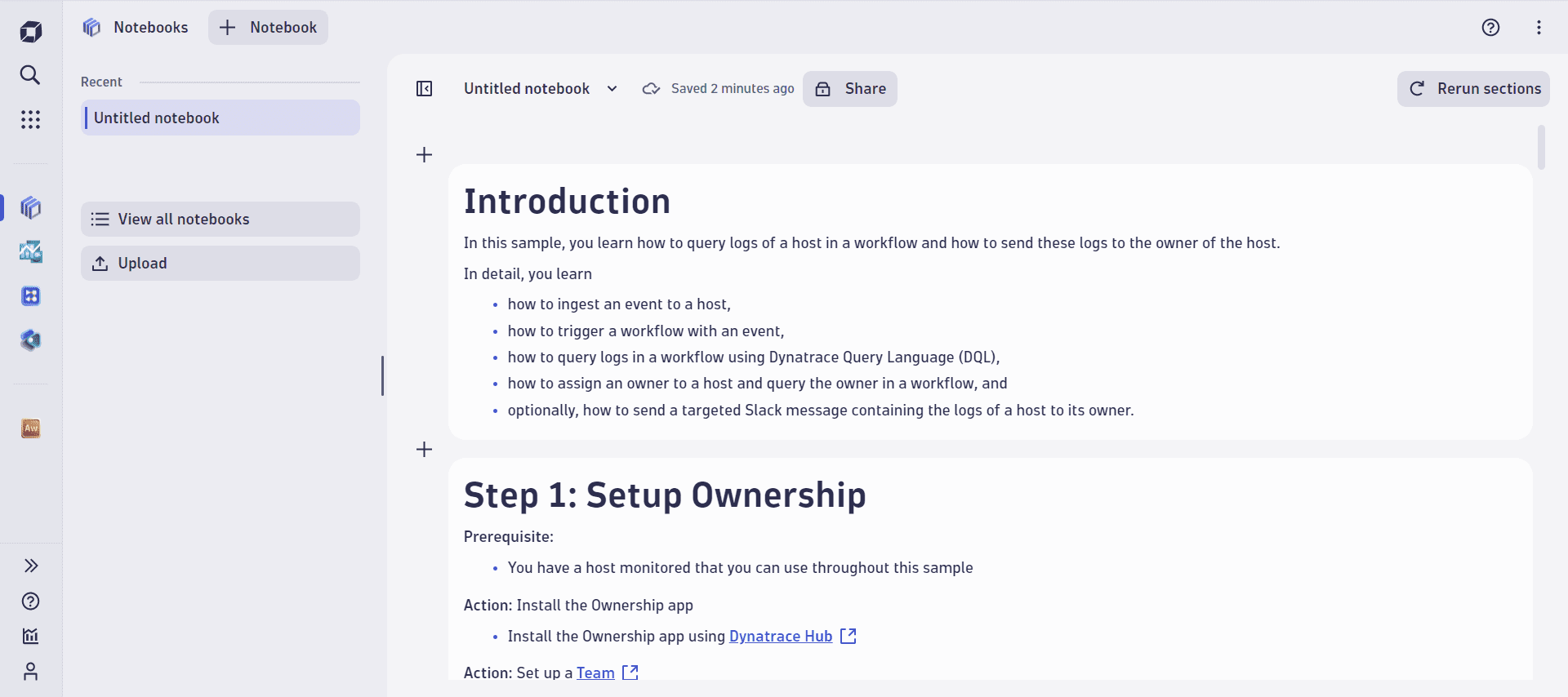Click the Upload notebook option
Image resolution: width=1568 pixels, height=697 pixels.
(220, 264)
